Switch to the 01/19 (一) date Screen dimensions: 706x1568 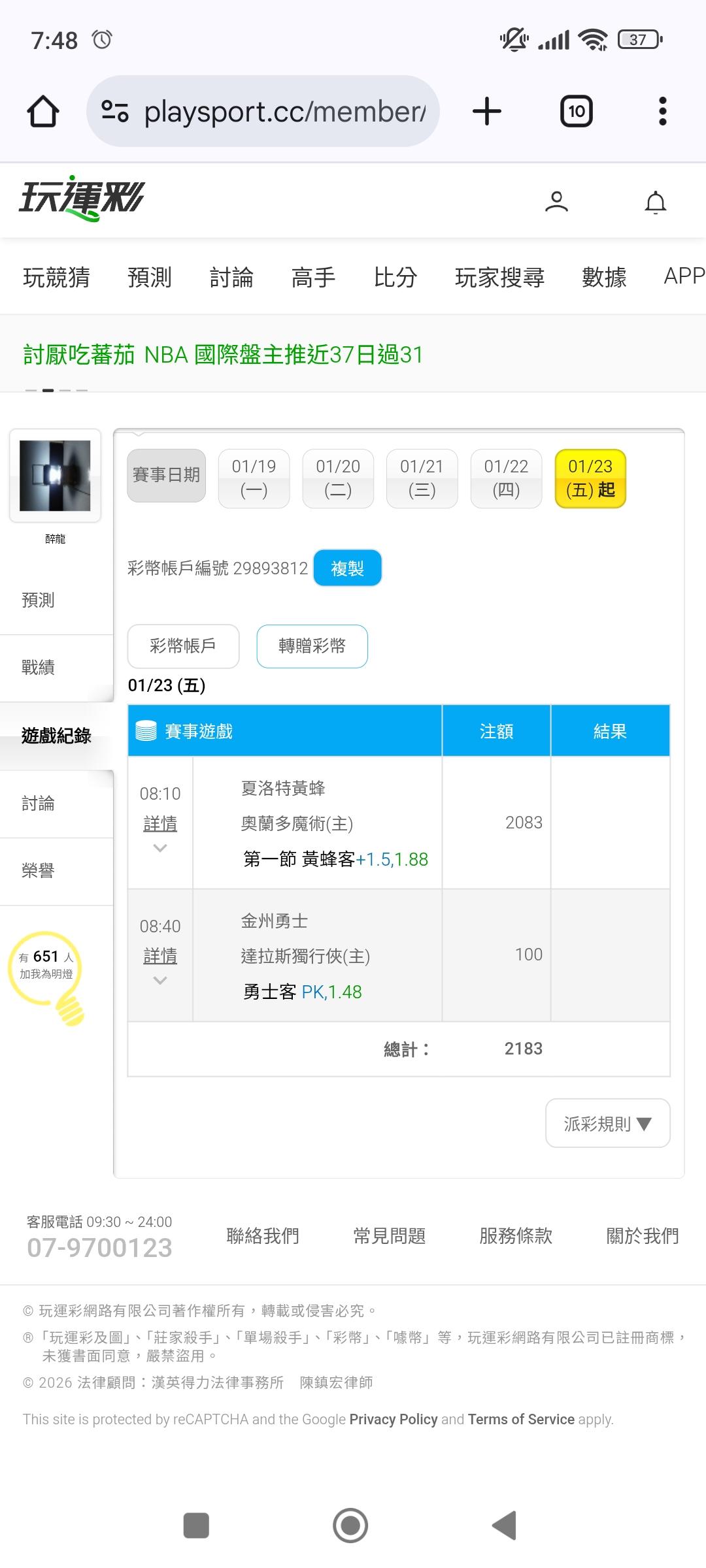254,478
